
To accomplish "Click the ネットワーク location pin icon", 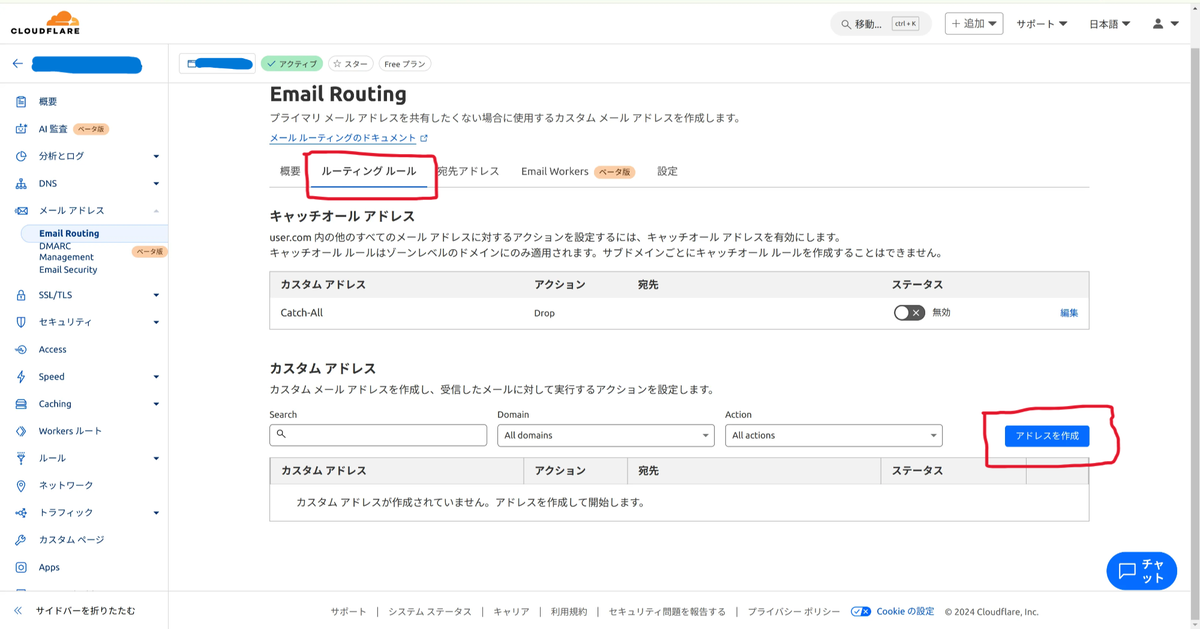I will [x=21, y=485].
